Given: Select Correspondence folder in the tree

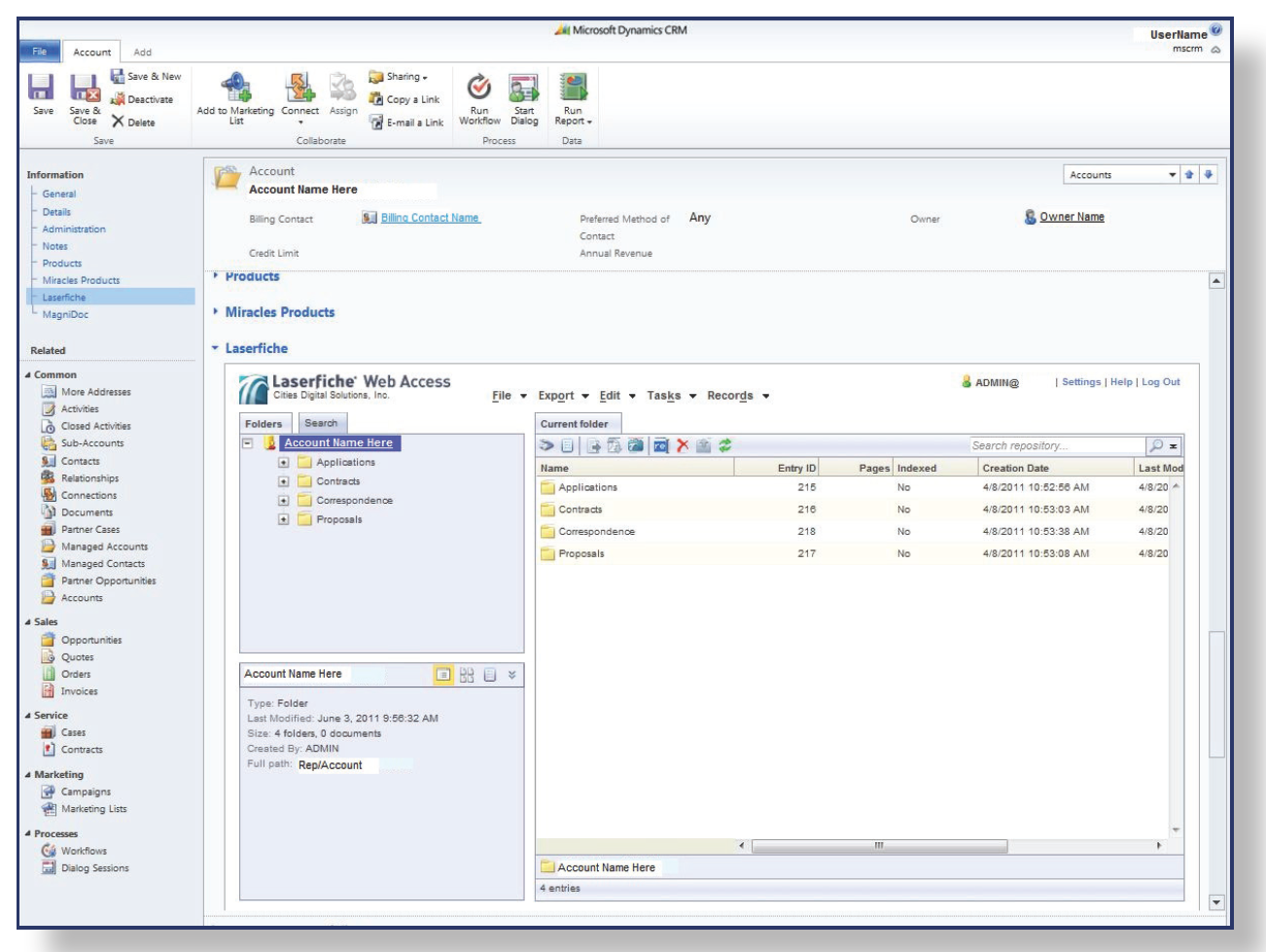Looking at the screenshot, I should pos(354,501).
